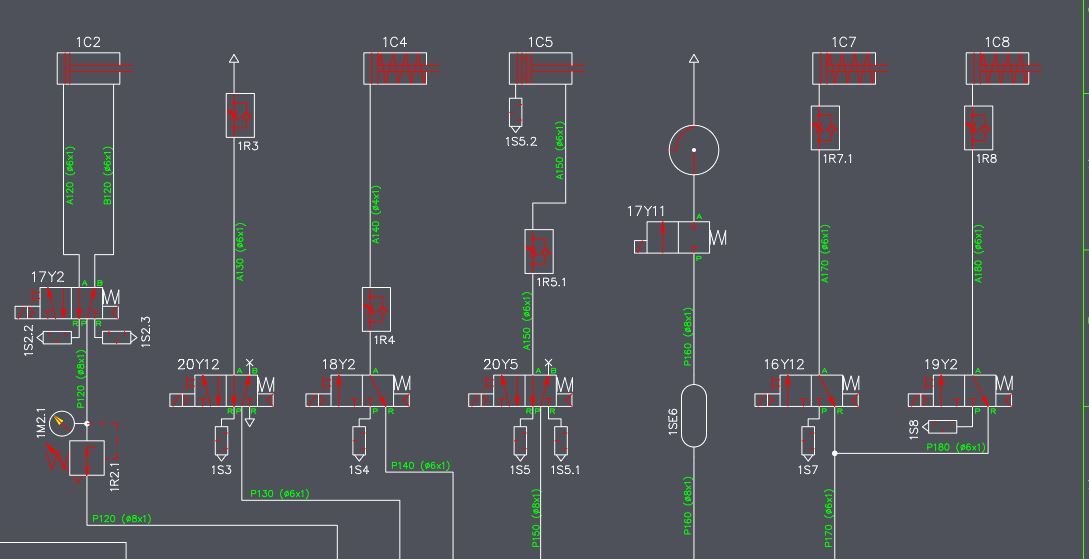Select the 1SE6 reservoir tank symbol

coord(694,416)
